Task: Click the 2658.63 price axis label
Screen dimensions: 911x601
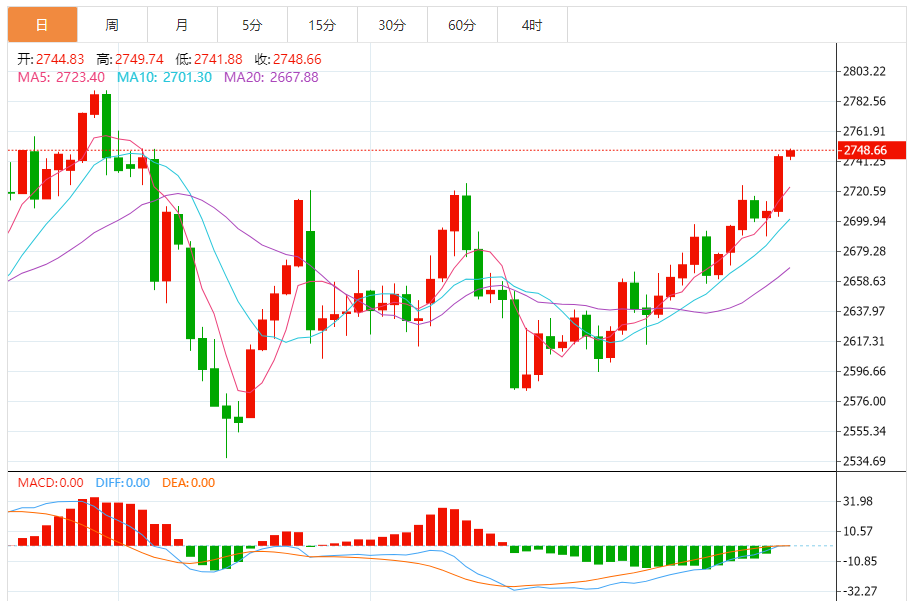Action: (x=865, y=281)
